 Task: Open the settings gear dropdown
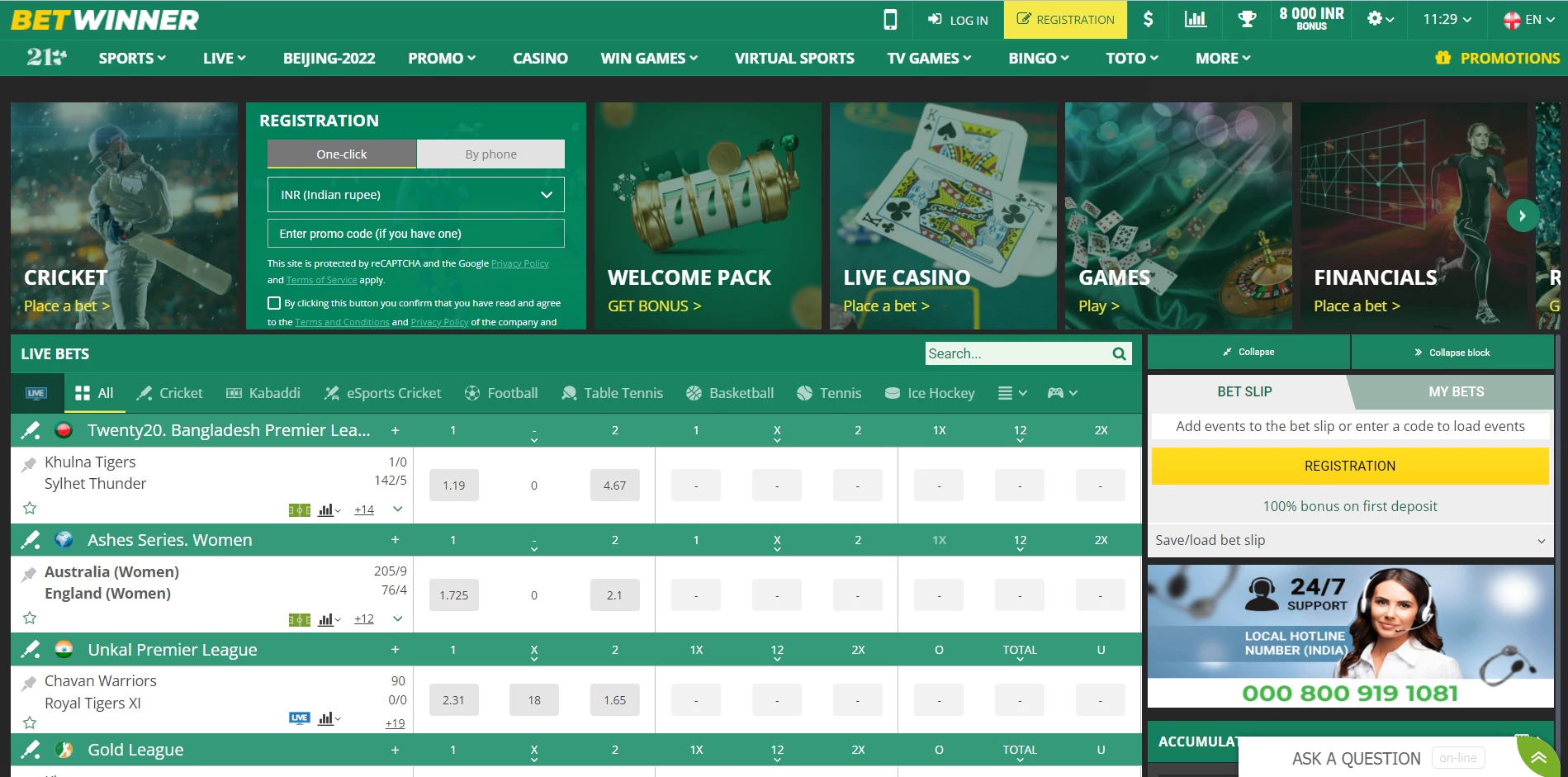click(x=1381, y=19)
